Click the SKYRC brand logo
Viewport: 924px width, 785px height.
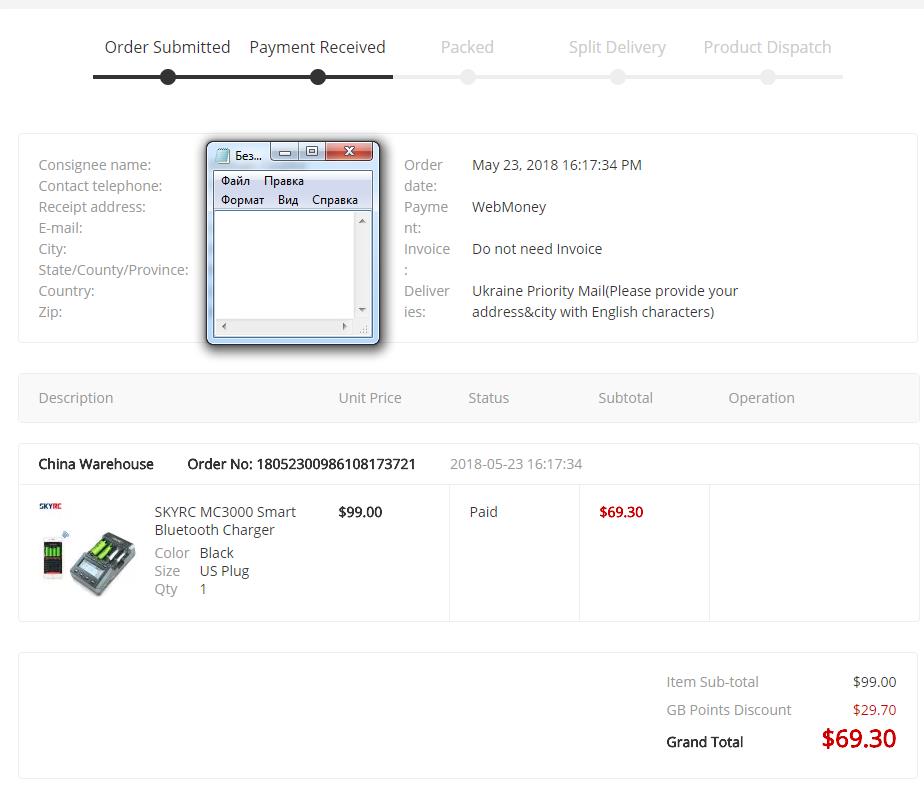pyautogui.click(x=50, y=506)
